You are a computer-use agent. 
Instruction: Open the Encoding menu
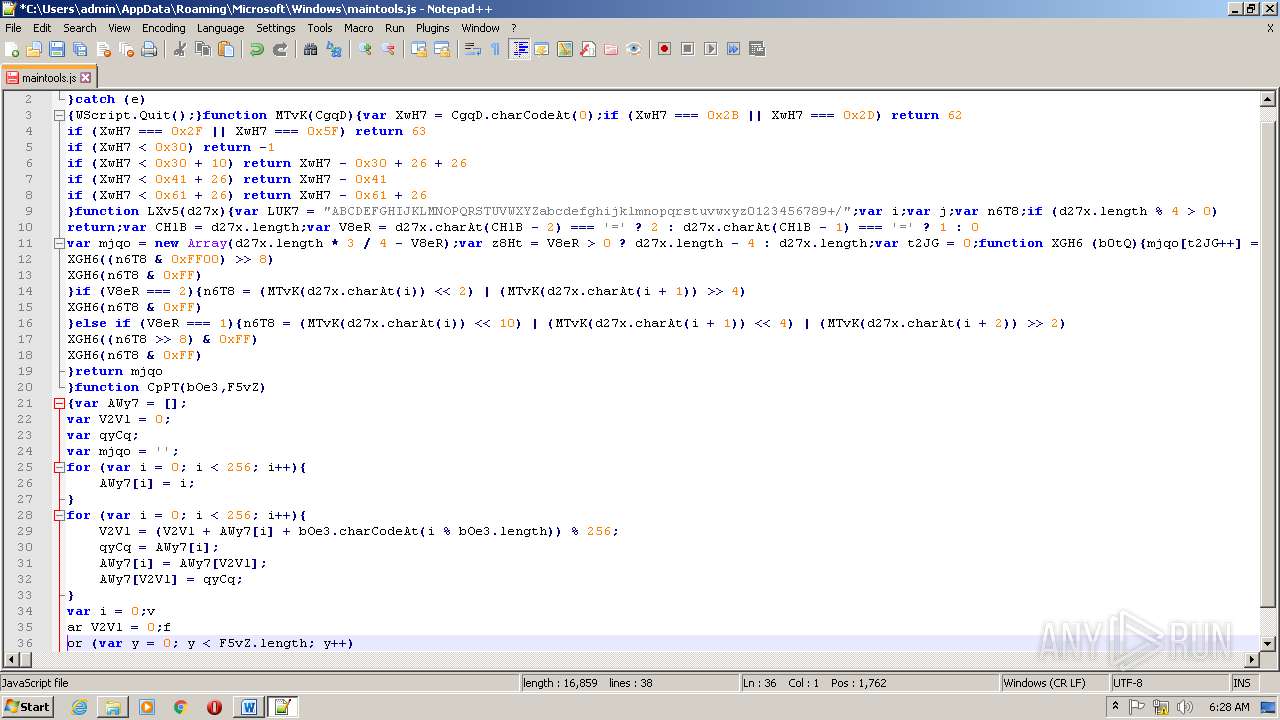164,28
